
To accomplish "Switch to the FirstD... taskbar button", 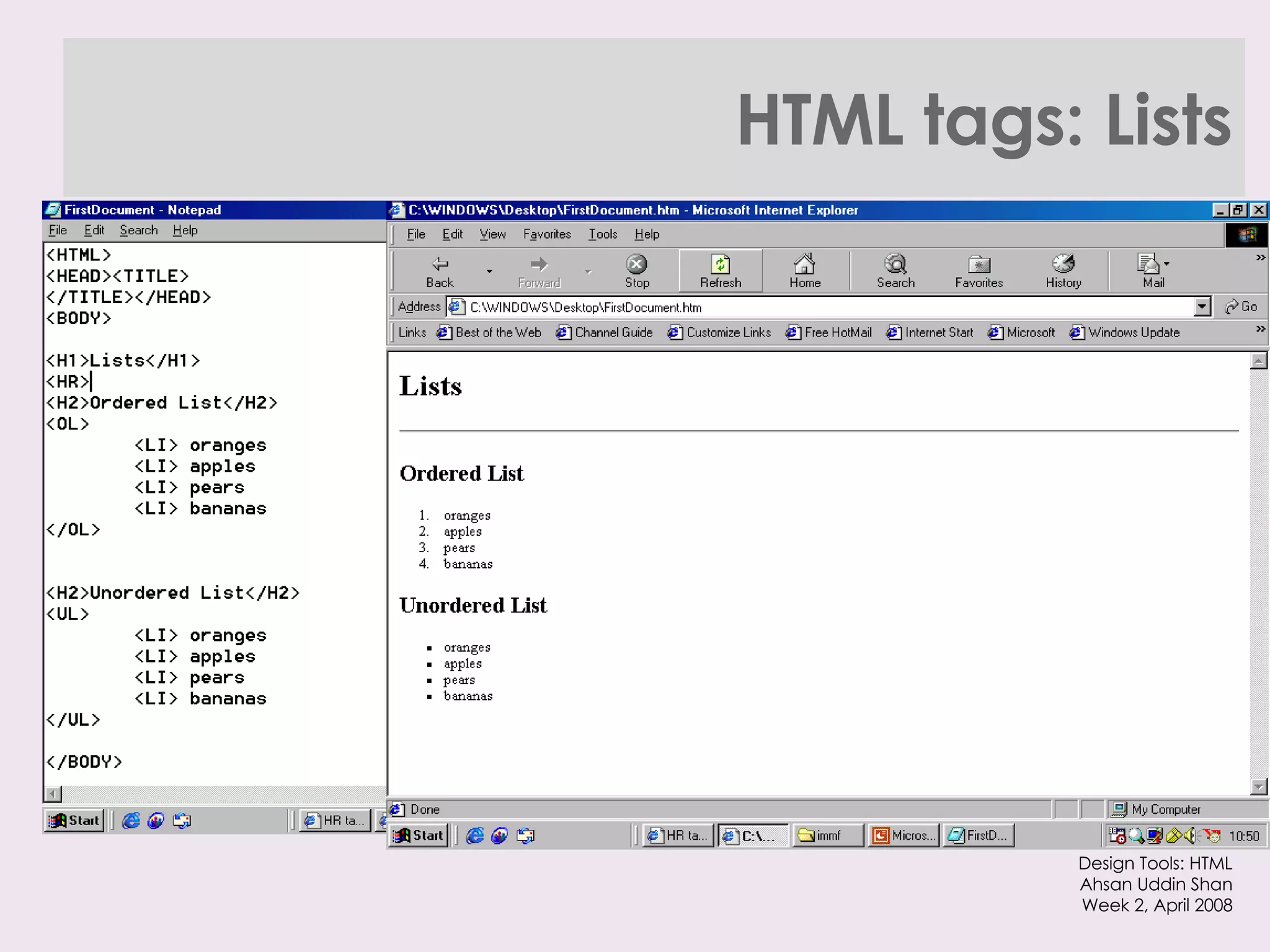I will tap(979, 835).
